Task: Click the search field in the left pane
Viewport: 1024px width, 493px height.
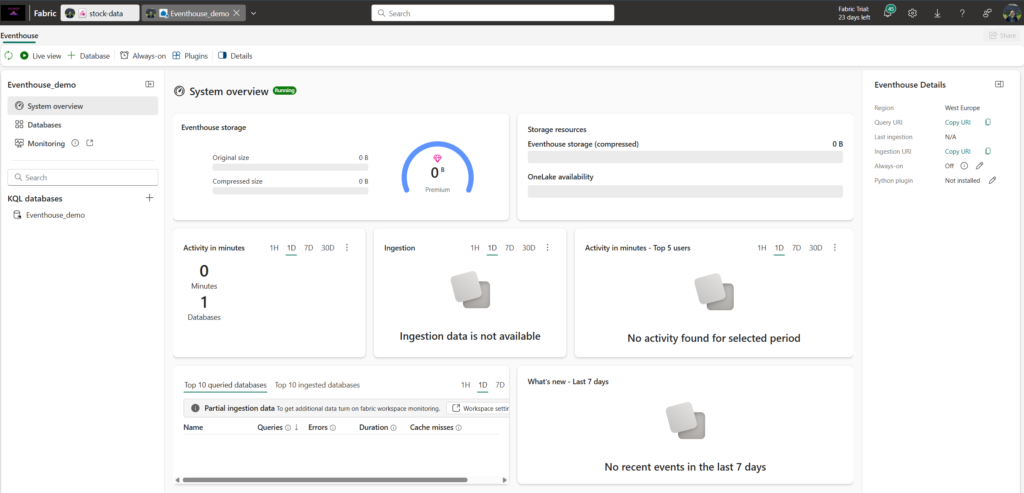Action: click(82, 177)
